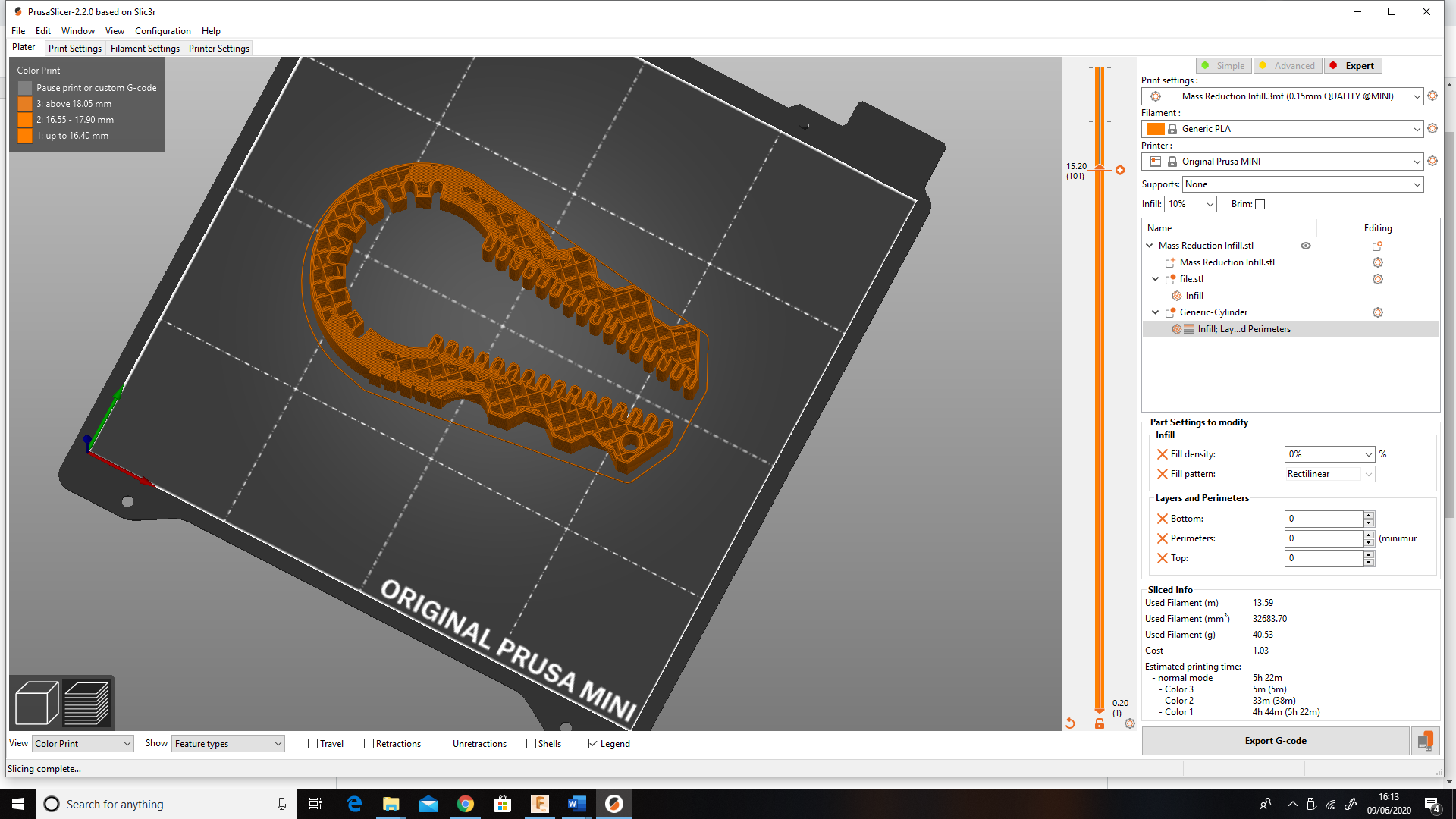Toggle the layer slider lock icon
This screenshot has height=819, width=1456.
tap(1100, 723)
